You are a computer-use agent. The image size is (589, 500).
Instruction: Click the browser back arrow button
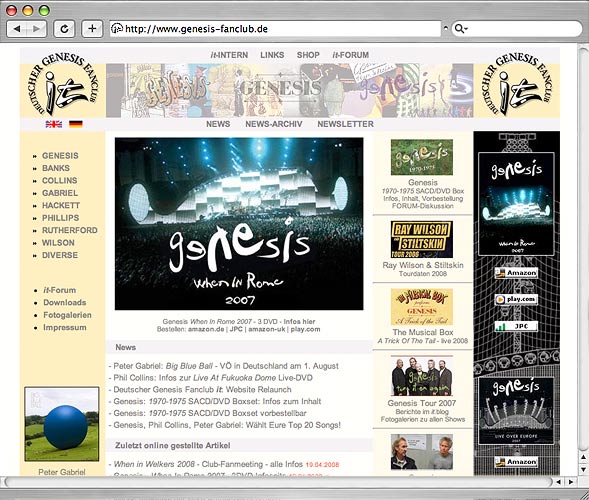17,29
